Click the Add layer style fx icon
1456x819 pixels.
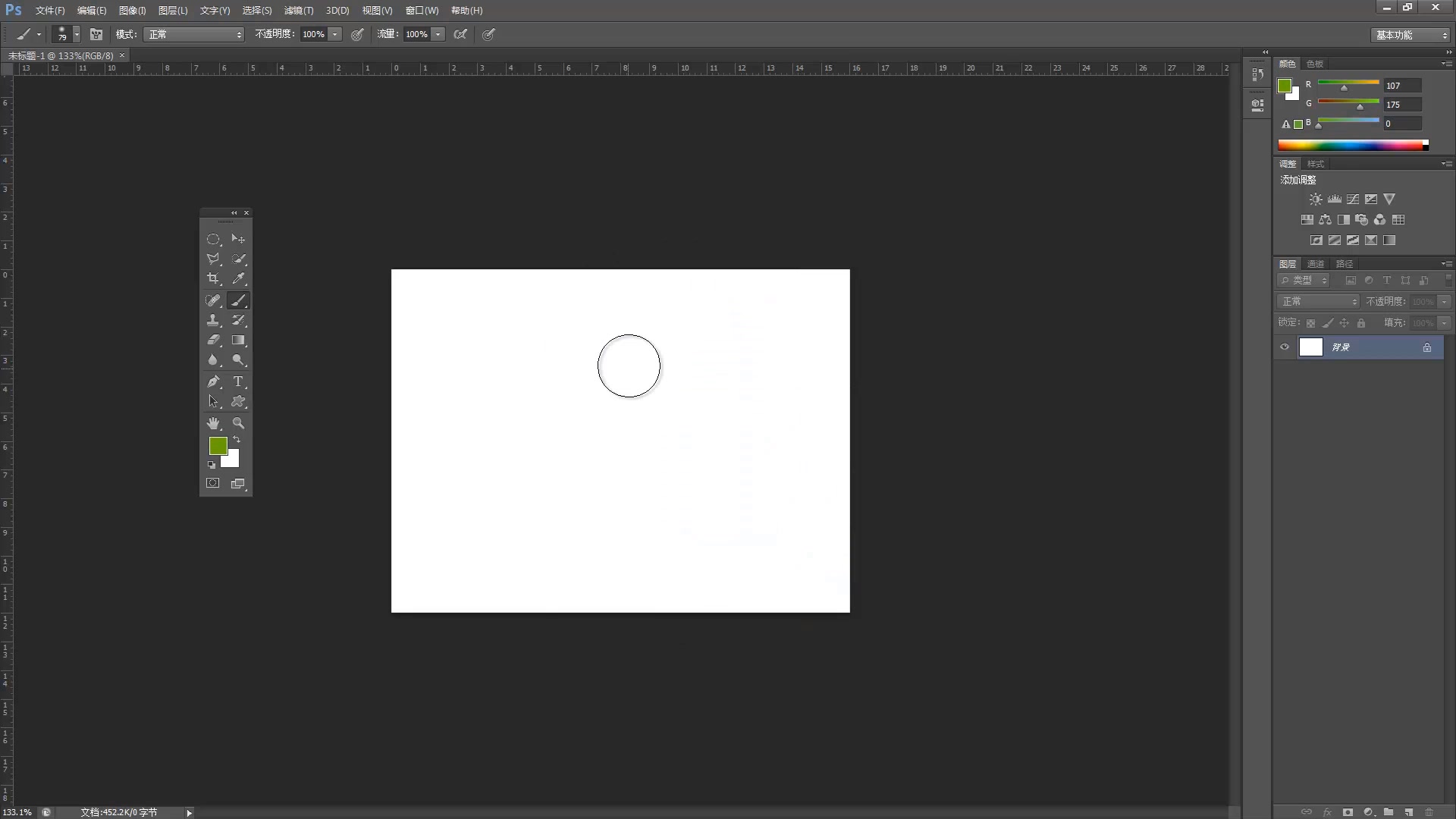1327,812
